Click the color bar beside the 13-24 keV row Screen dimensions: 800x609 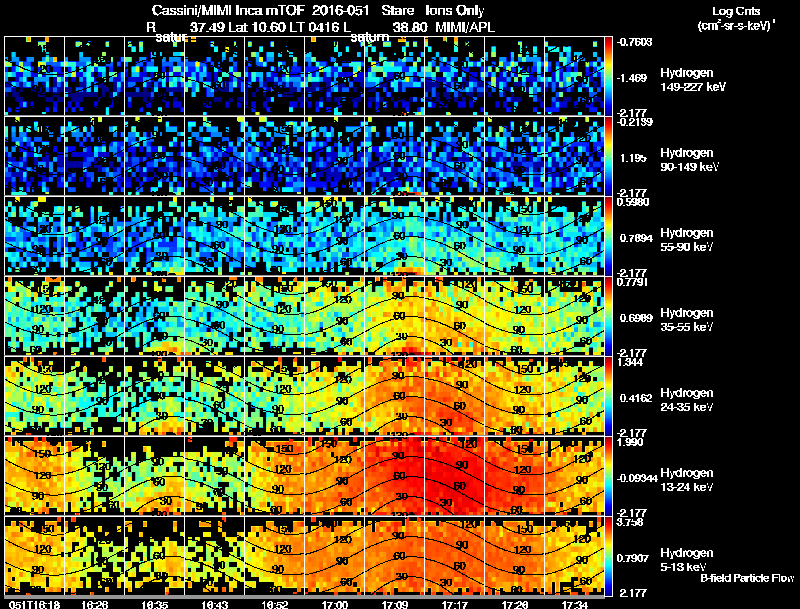pos(608,476)
